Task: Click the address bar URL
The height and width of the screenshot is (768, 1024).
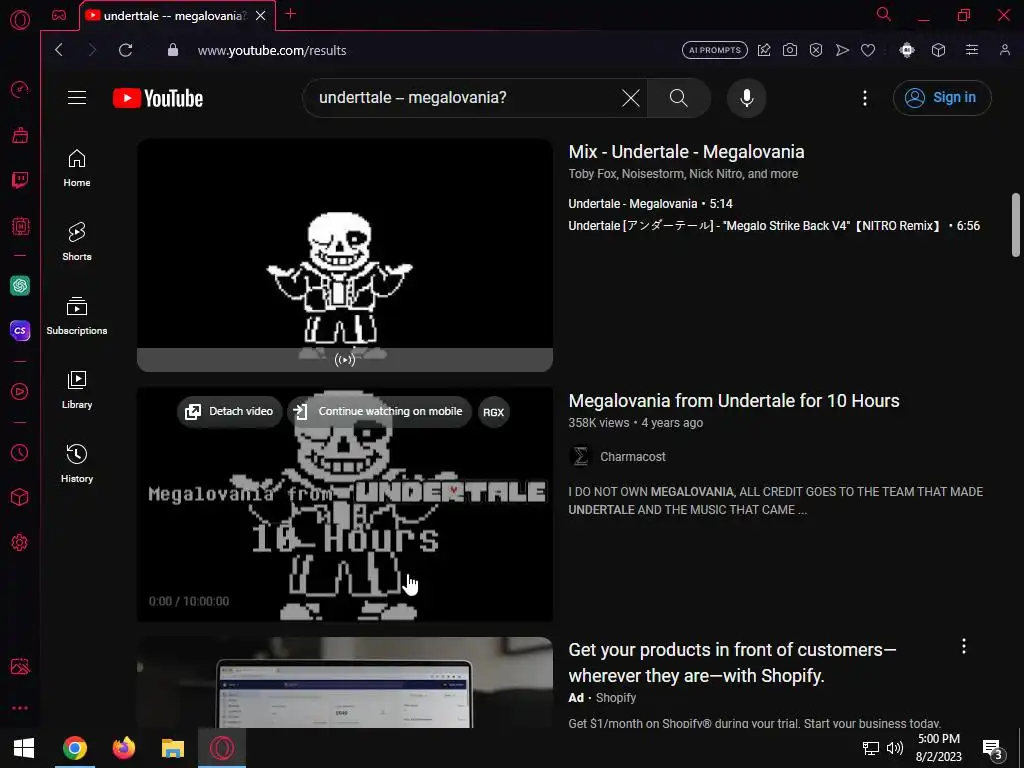Action: (272, 50)
